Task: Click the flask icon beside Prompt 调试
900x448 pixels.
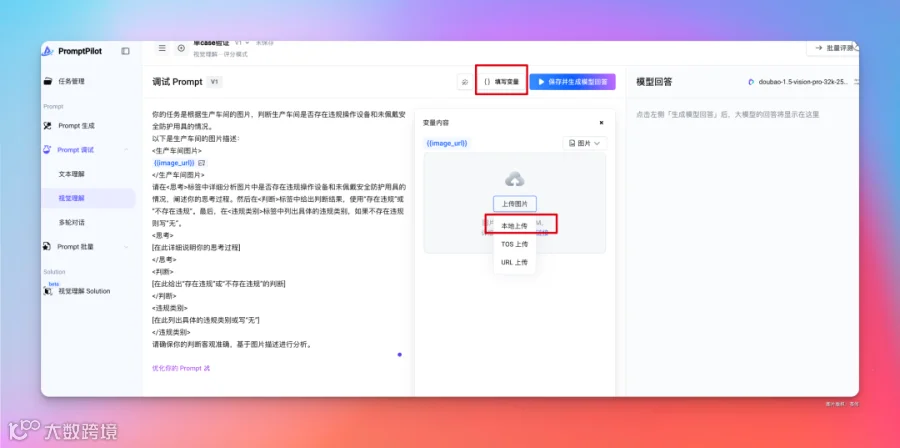Action: click(x=48, y=150)
